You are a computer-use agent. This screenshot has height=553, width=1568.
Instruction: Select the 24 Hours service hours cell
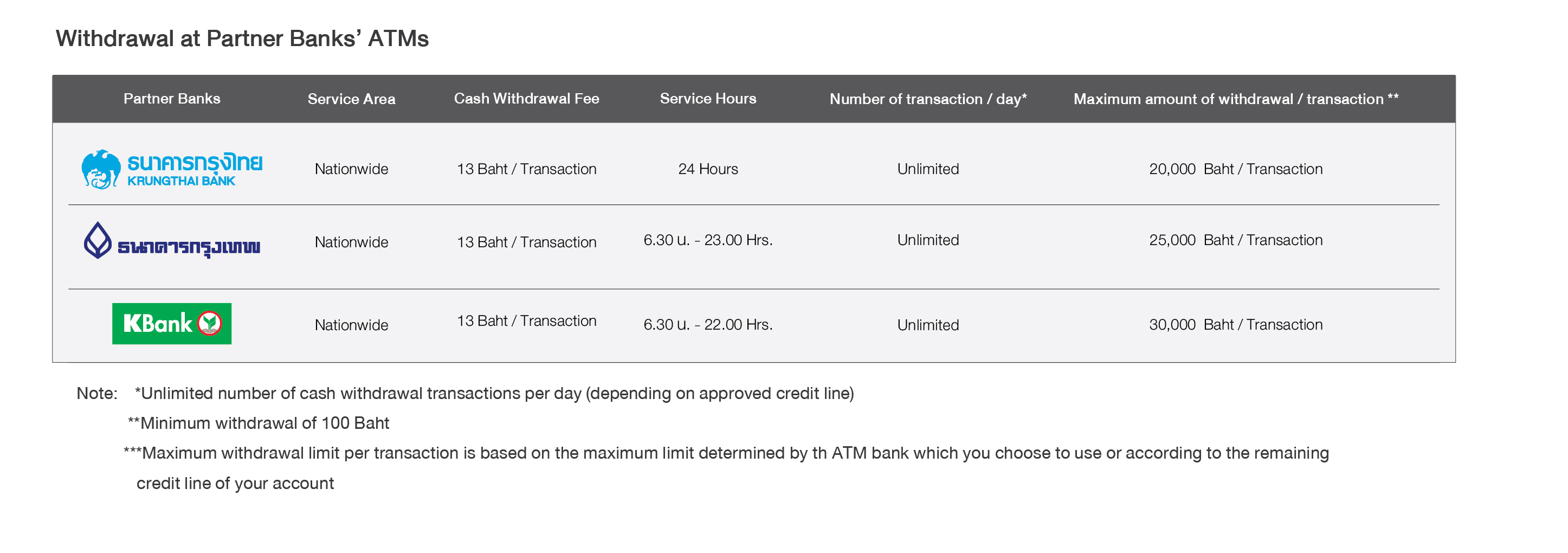(708, 169)
